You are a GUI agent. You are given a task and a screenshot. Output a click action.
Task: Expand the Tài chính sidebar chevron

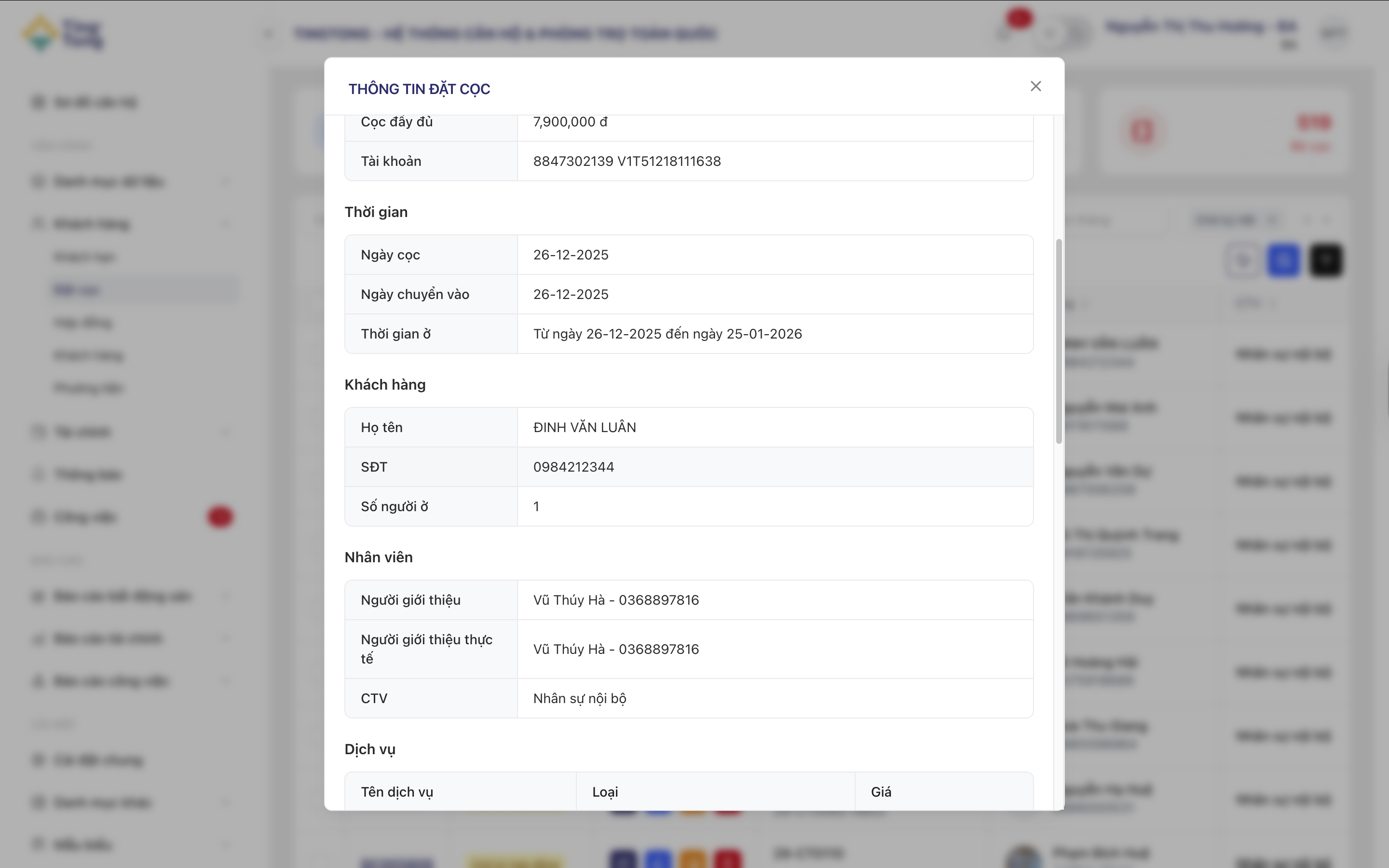click(225, 432)
